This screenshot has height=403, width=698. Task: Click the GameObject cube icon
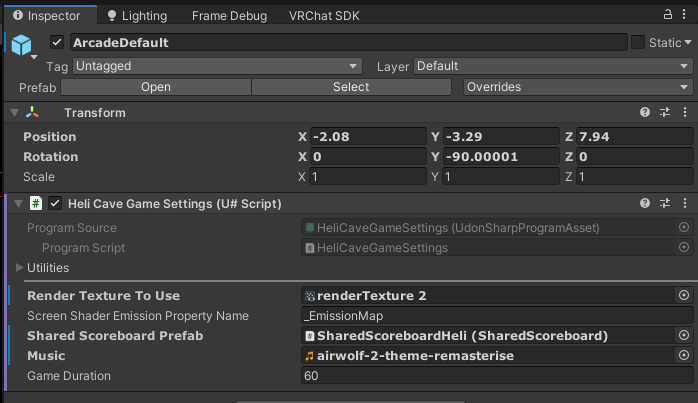(23, 45)
